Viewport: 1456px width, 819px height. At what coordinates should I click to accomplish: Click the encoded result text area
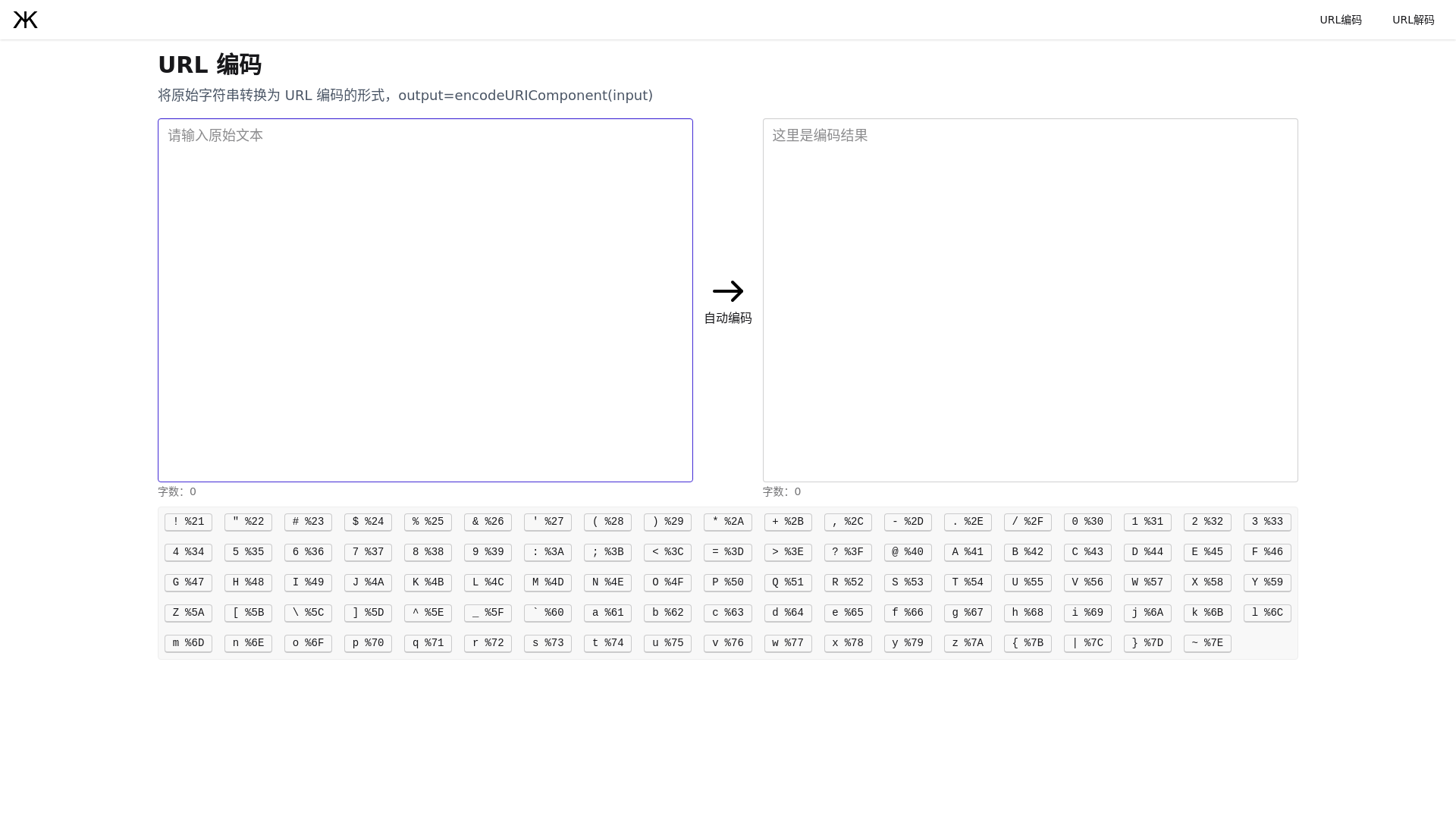1030,300
